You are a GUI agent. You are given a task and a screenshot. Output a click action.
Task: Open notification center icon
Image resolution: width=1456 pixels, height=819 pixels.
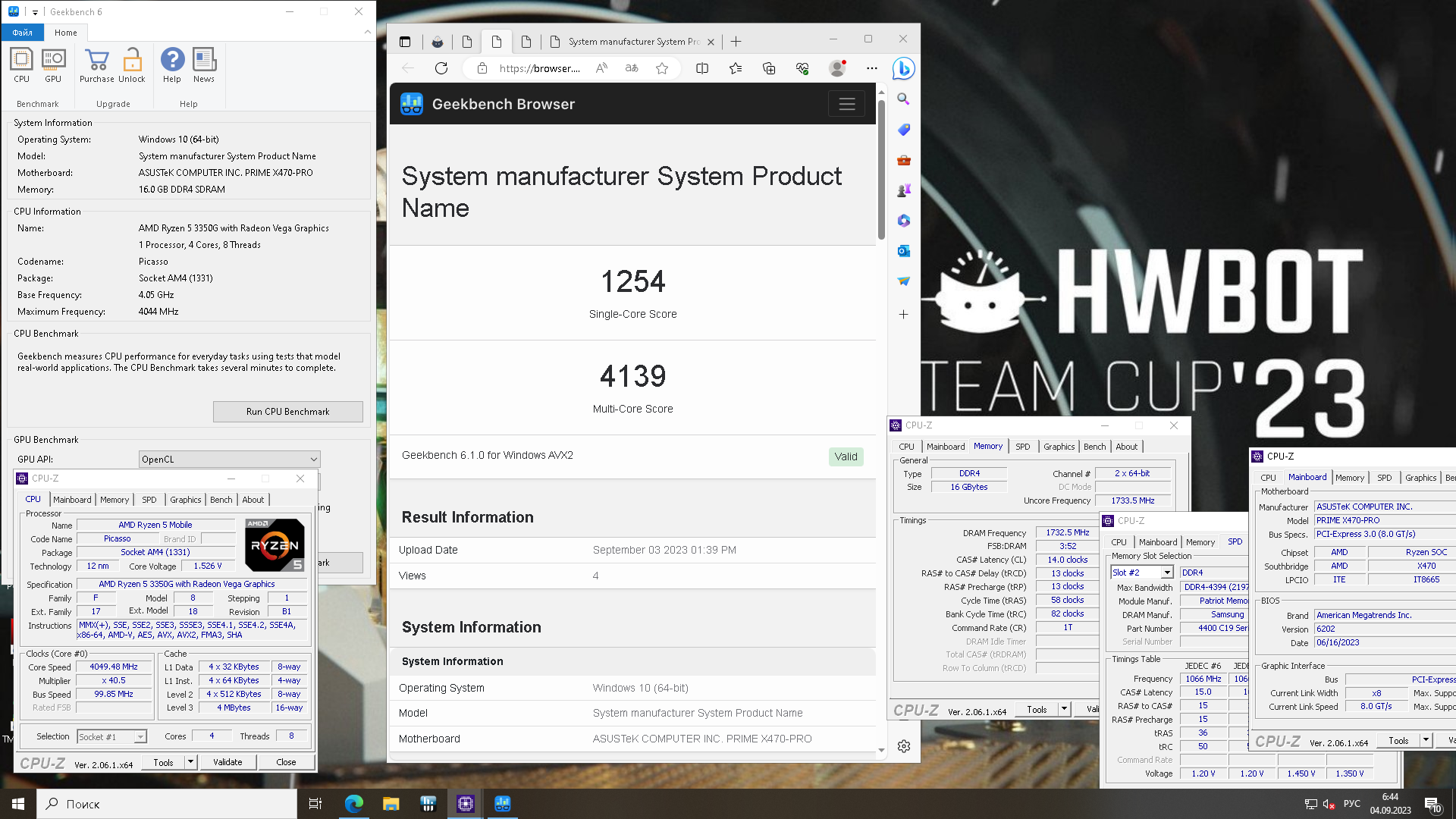pos(1432,804)
